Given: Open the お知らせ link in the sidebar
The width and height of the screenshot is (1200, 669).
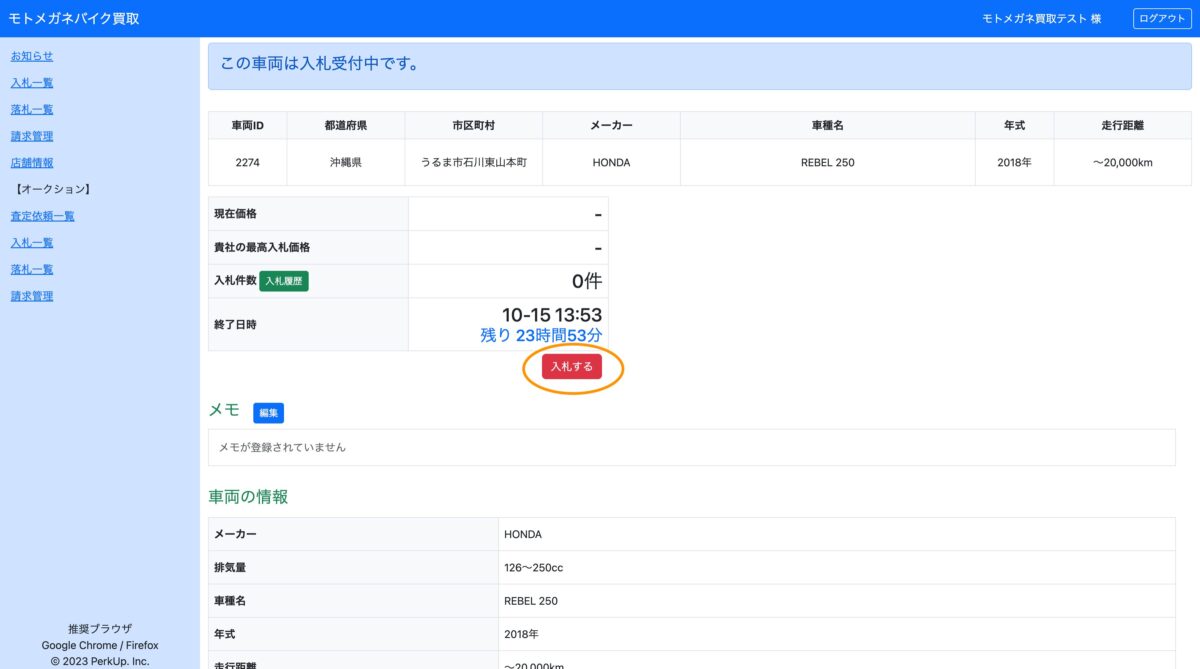Looking at the screenshot, I should [32, 56].
